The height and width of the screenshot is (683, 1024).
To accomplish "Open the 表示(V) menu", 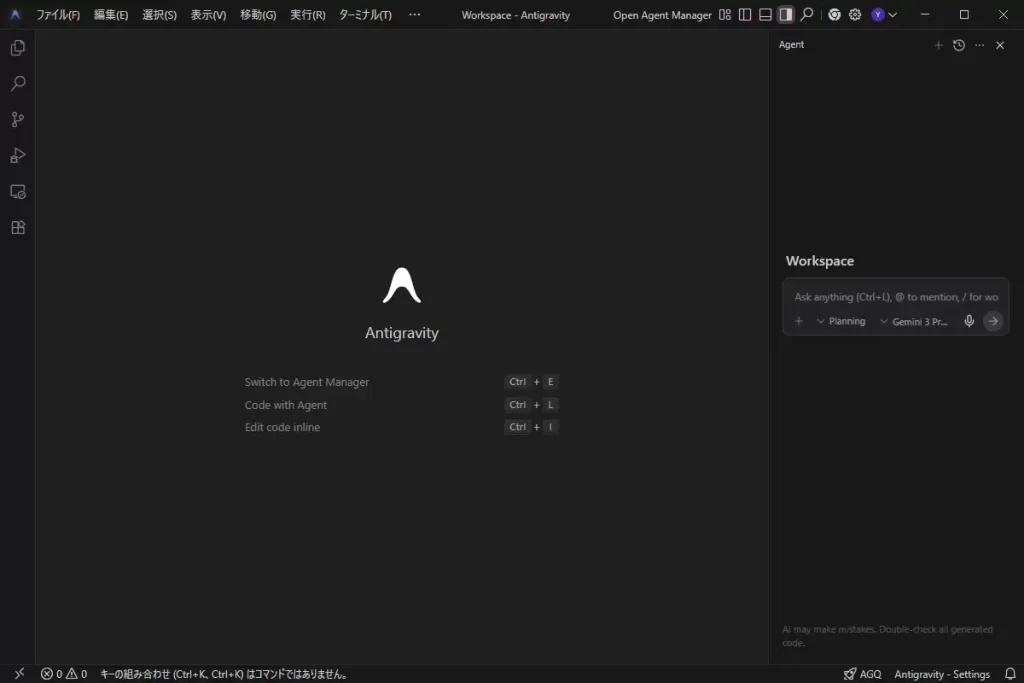I will coord(208,14).
